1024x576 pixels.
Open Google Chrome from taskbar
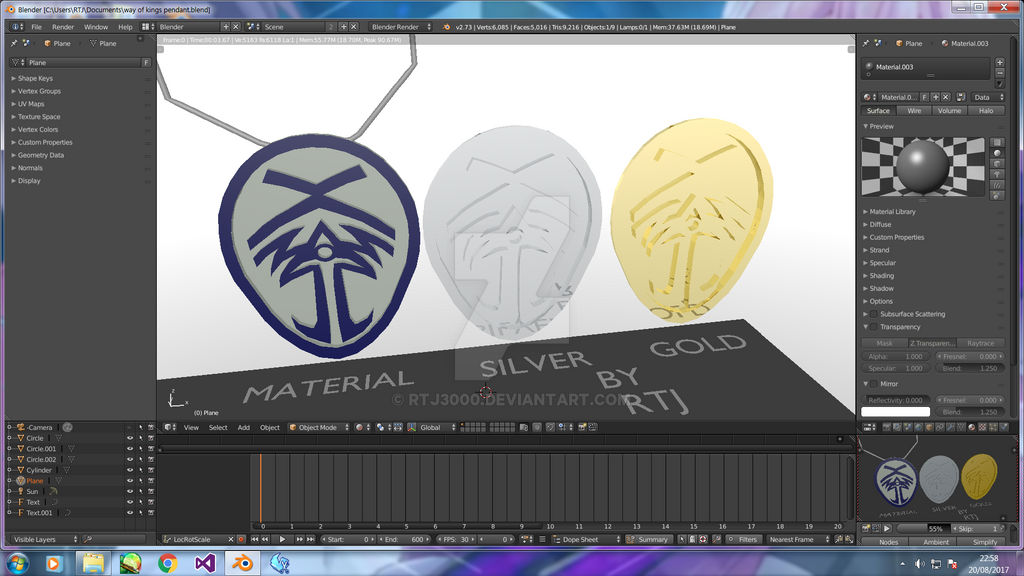168,563
